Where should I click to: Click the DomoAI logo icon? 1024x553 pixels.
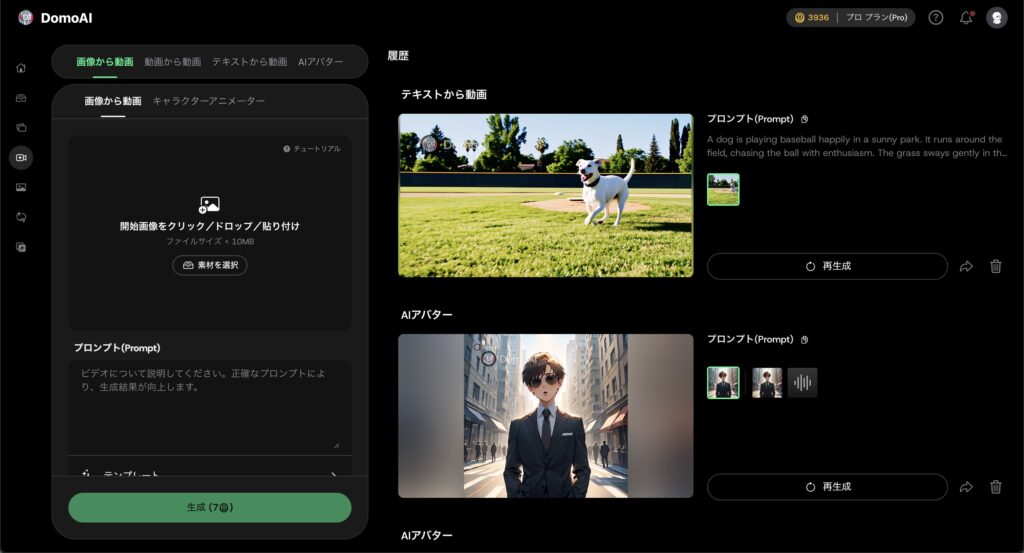25,18
